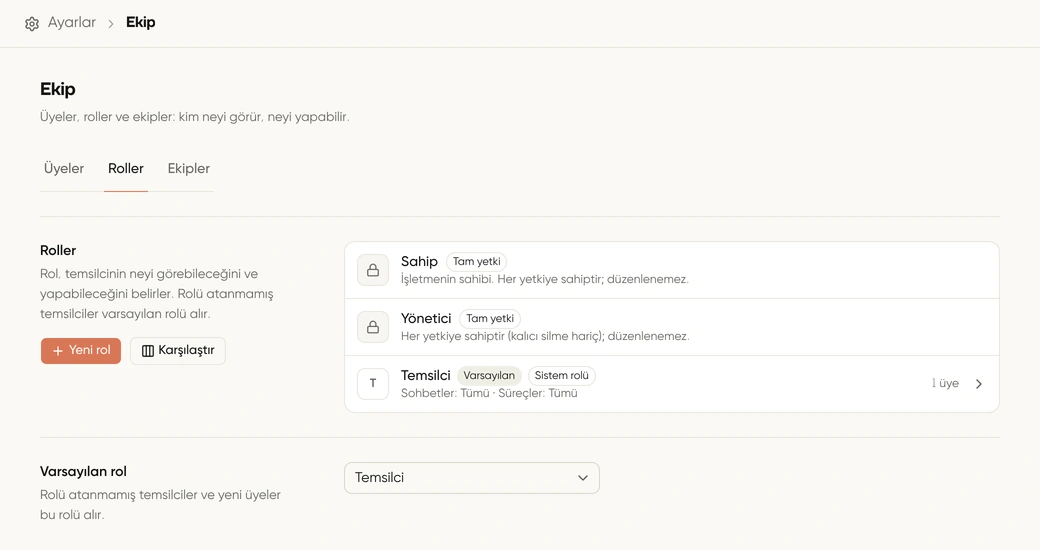Click the Tam yetki badge on Sahip
Viewport: 1040px width, 550px height.
pos(477,261)
